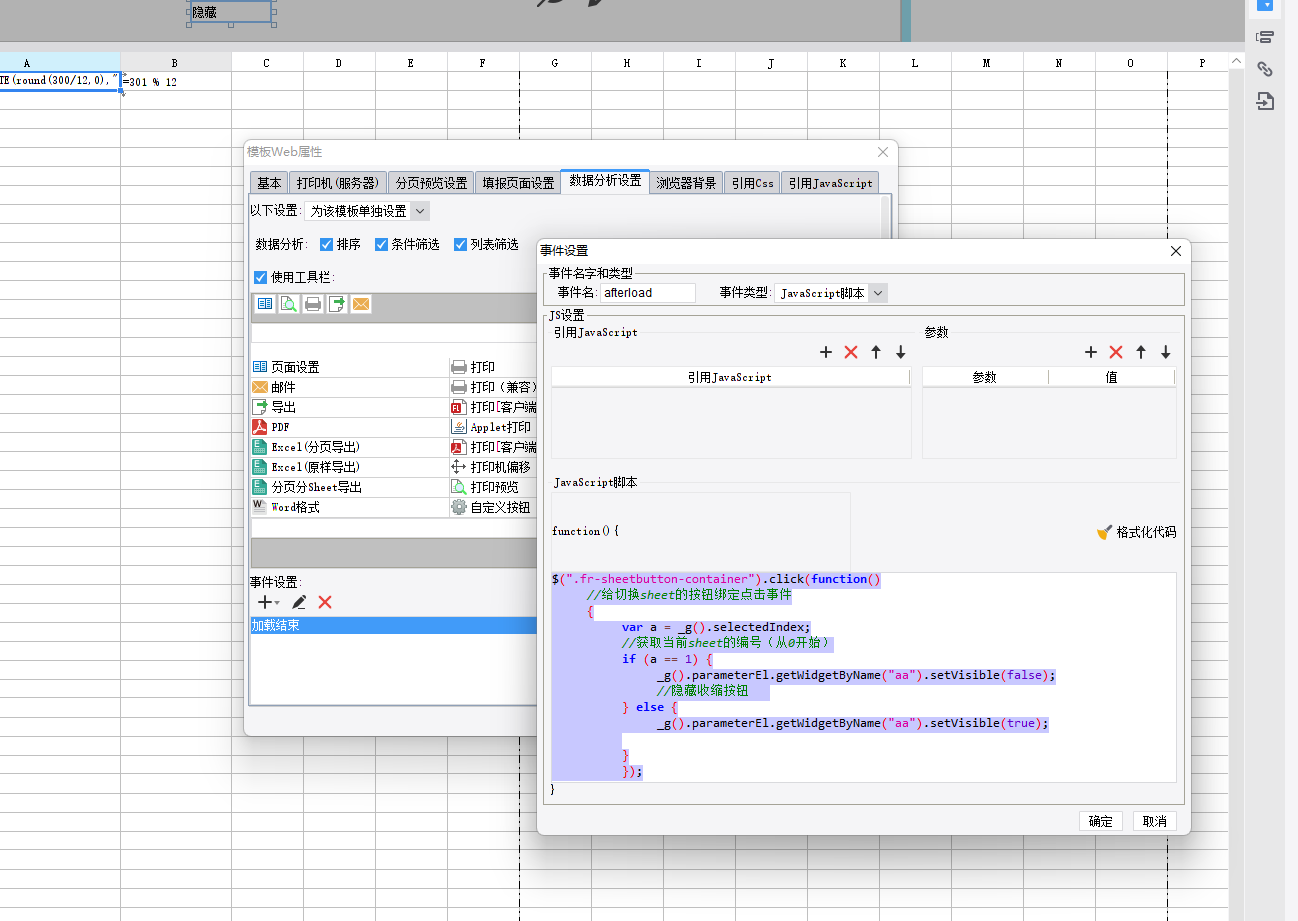
Task: Select column G header in spreadsheet
Action: click(x=555, y=62)
